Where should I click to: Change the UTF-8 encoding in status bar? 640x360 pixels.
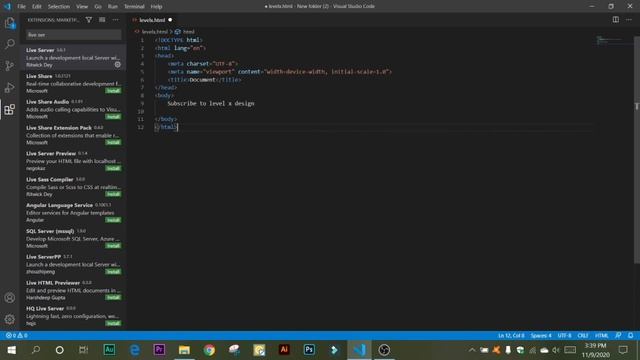564,336
